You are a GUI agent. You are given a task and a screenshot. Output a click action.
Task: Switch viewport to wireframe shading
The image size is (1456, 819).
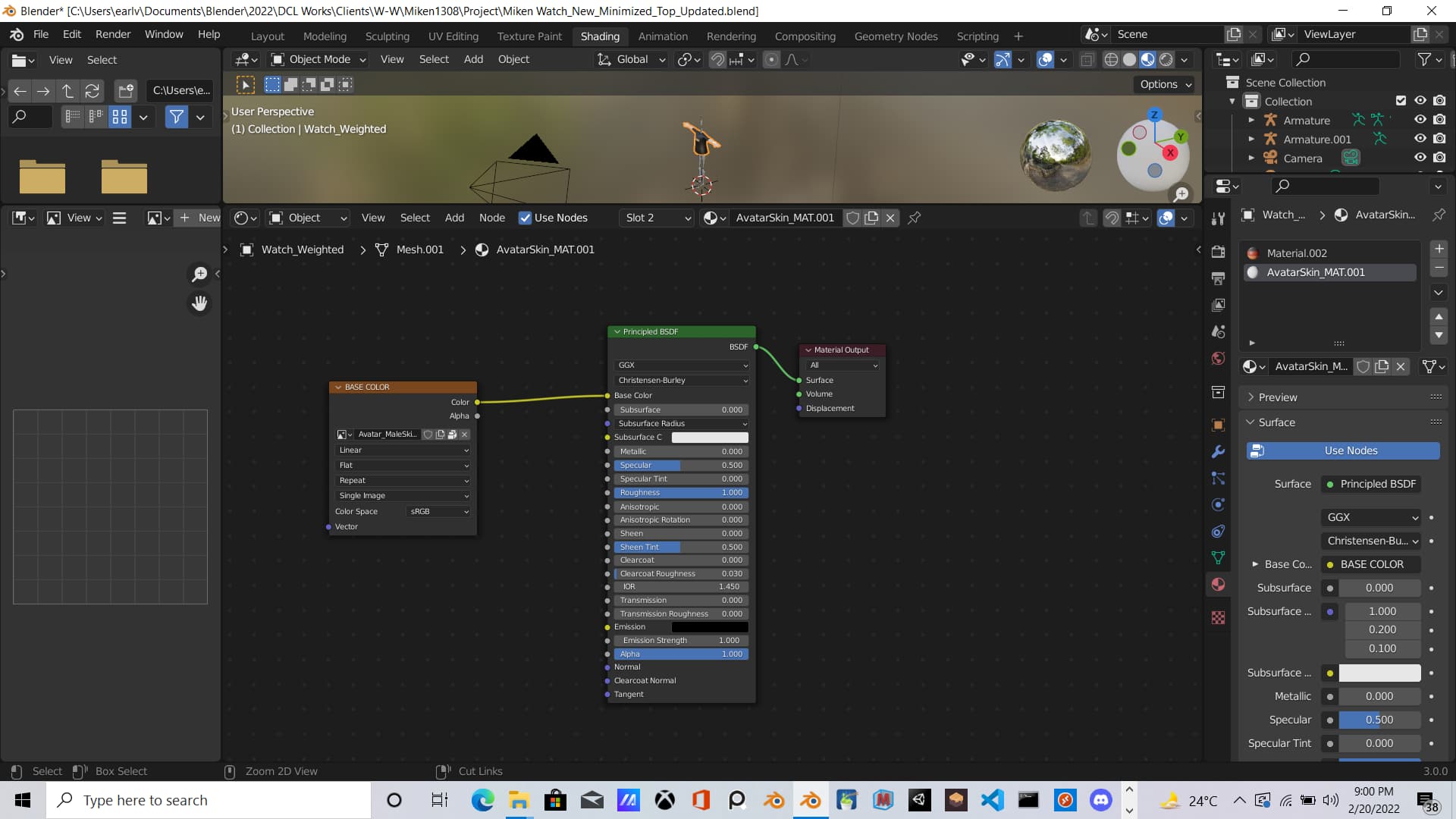(x=1111, y=60)
